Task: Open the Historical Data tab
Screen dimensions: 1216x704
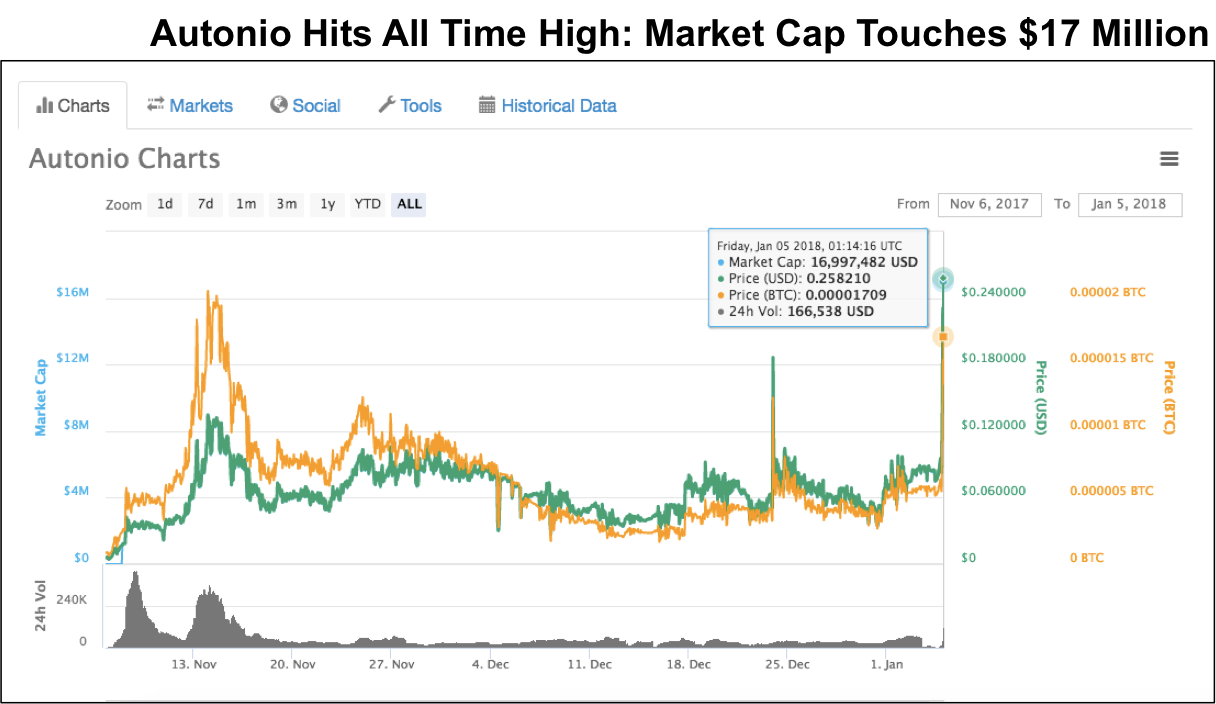Action: coord(547,105)
